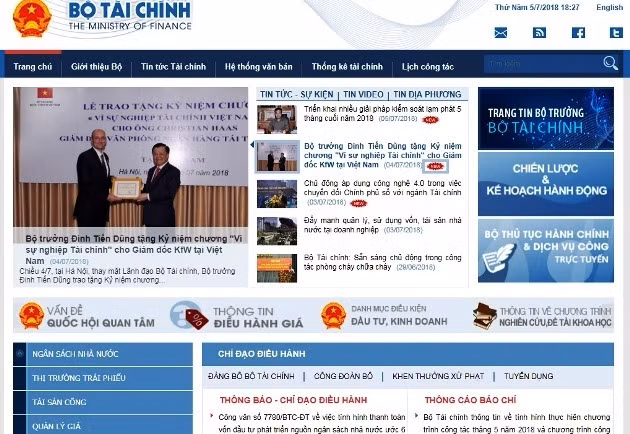Click the search magnifier icon
The image size is (630, 434).
610,63
